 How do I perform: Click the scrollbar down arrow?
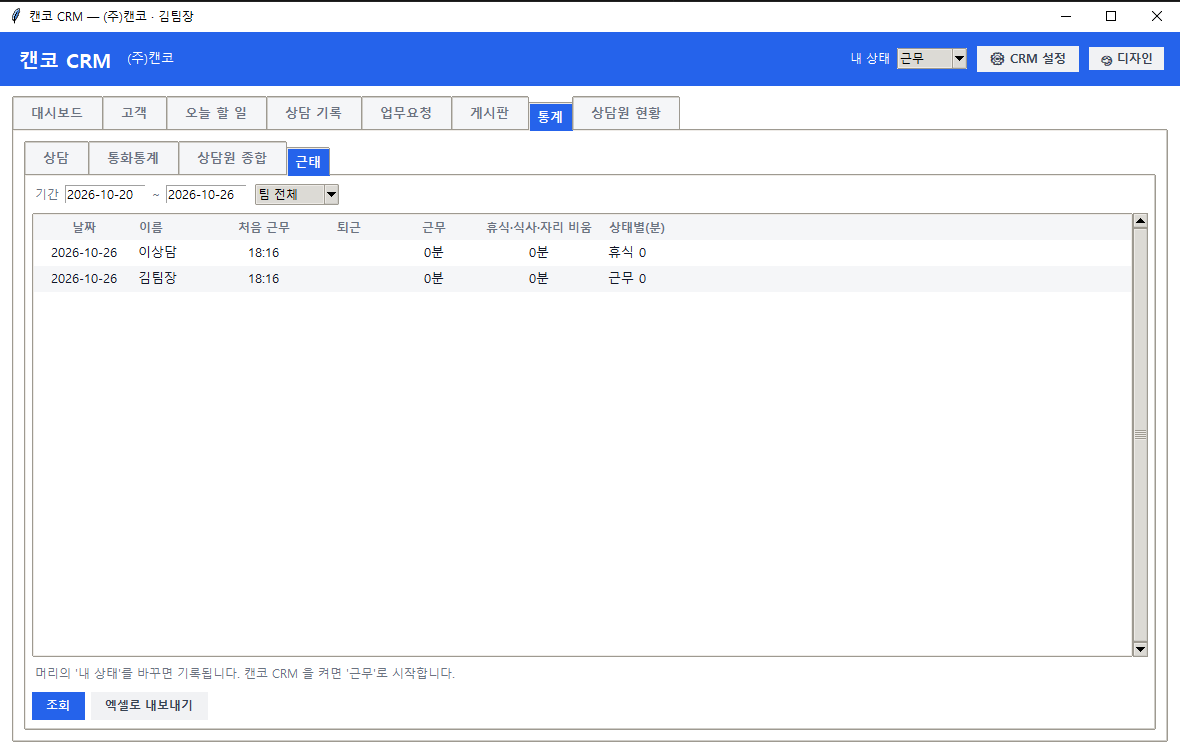click(1140, 649)
